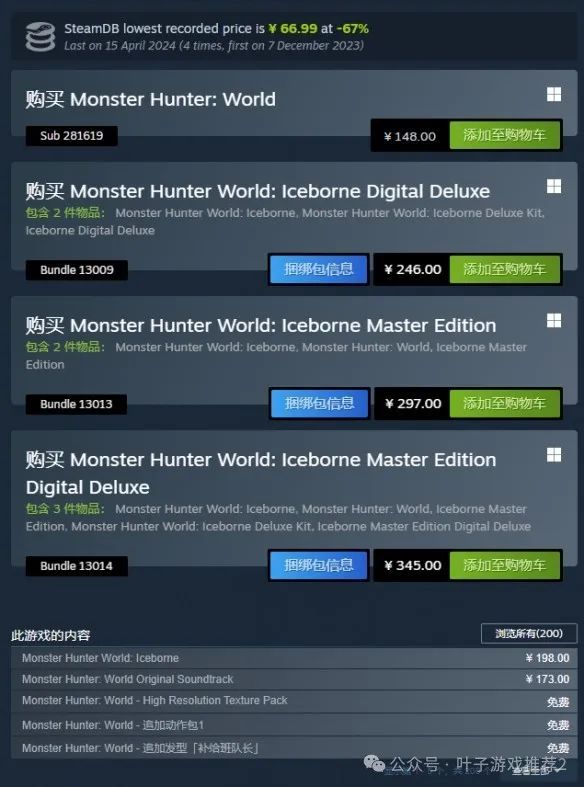Open World Original Soundtrack DLC row
The width and height of the screenshot is (584, 787).
pyautogui.click(x=294, y=679)
